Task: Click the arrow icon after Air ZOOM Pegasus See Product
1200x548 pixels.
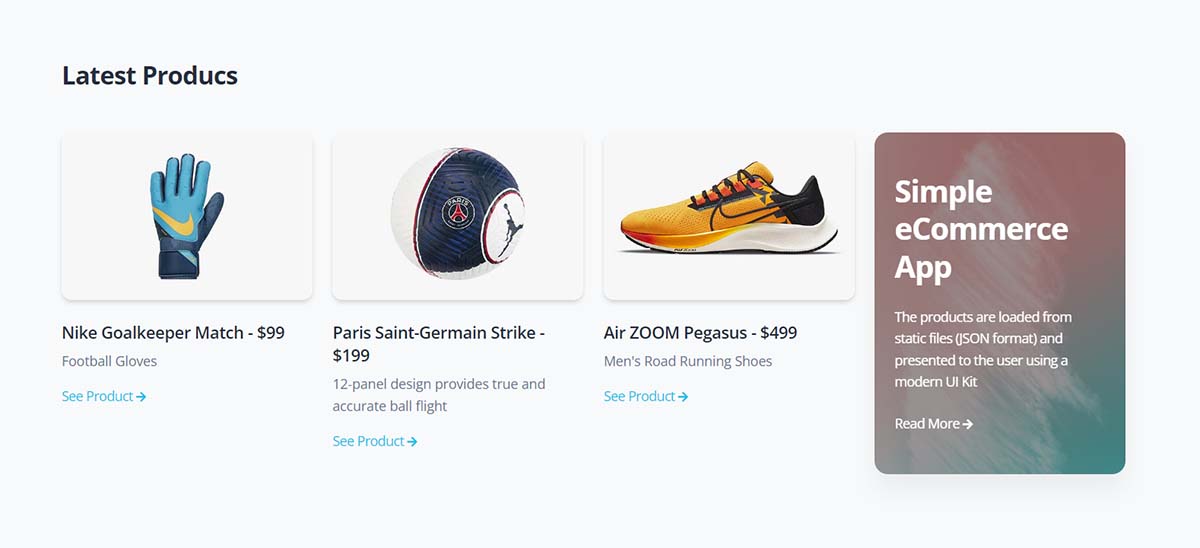Action: (x=683, y=397)
